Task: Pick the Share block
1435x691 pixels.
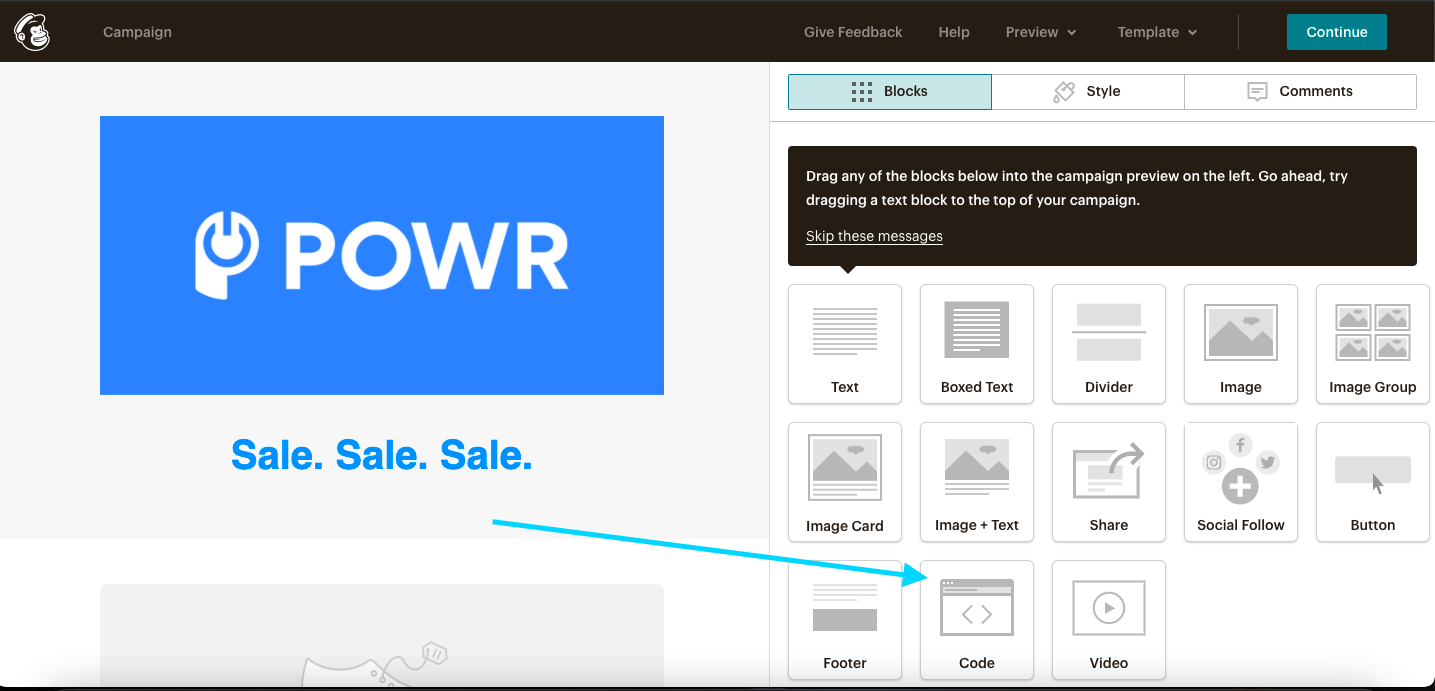Action: point(1109,482)
